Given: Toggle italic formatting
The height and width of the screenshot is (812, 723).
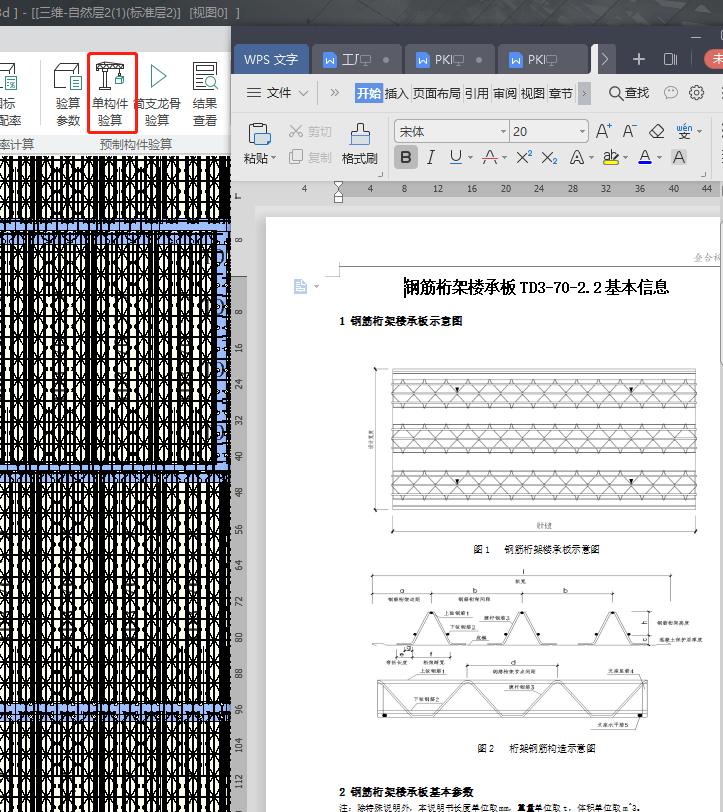Looking at the screenshot, I should tap(431, 158).
